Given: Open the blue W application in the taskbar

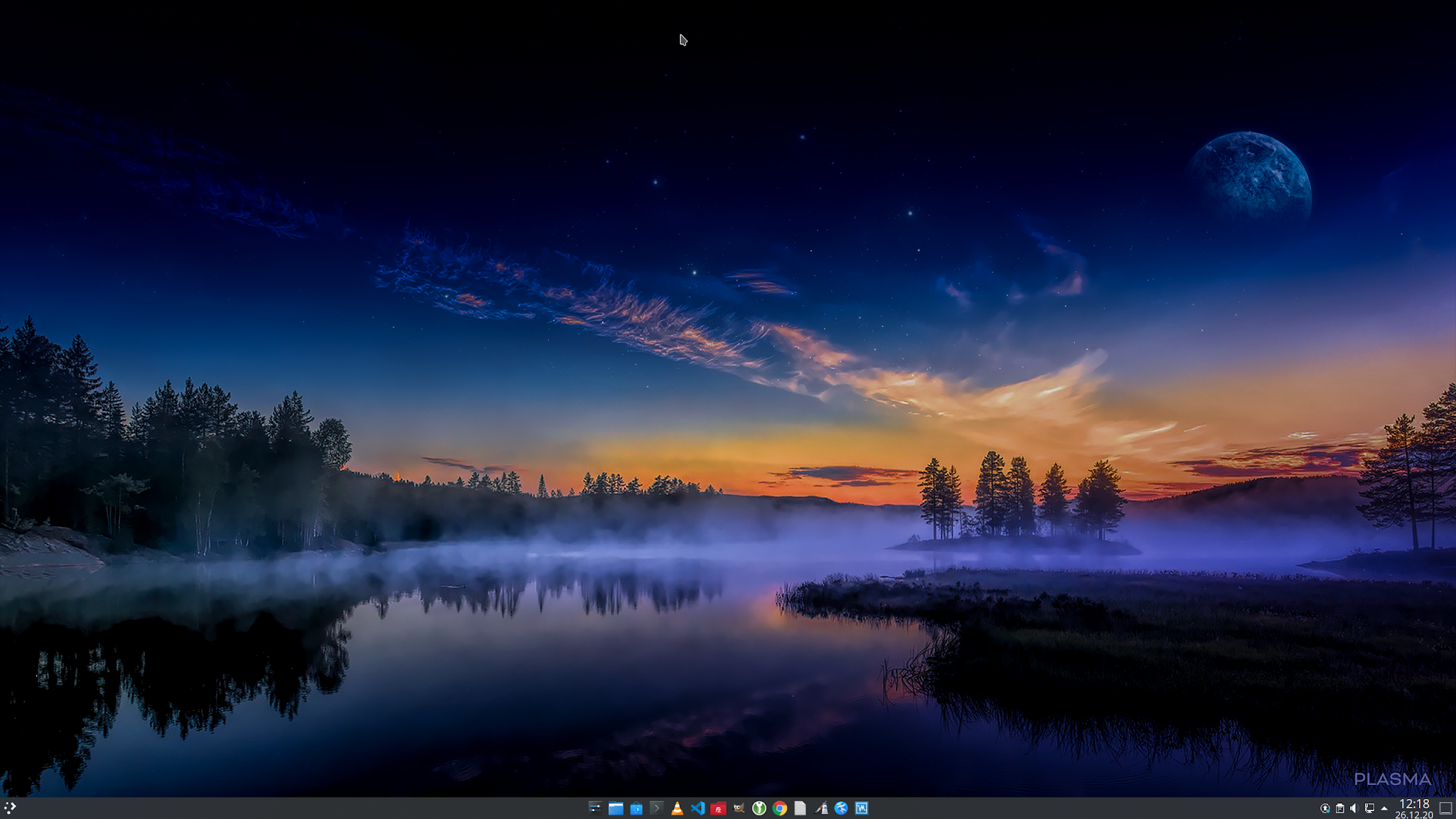Looking at the screenshot, I should point(862,808).
